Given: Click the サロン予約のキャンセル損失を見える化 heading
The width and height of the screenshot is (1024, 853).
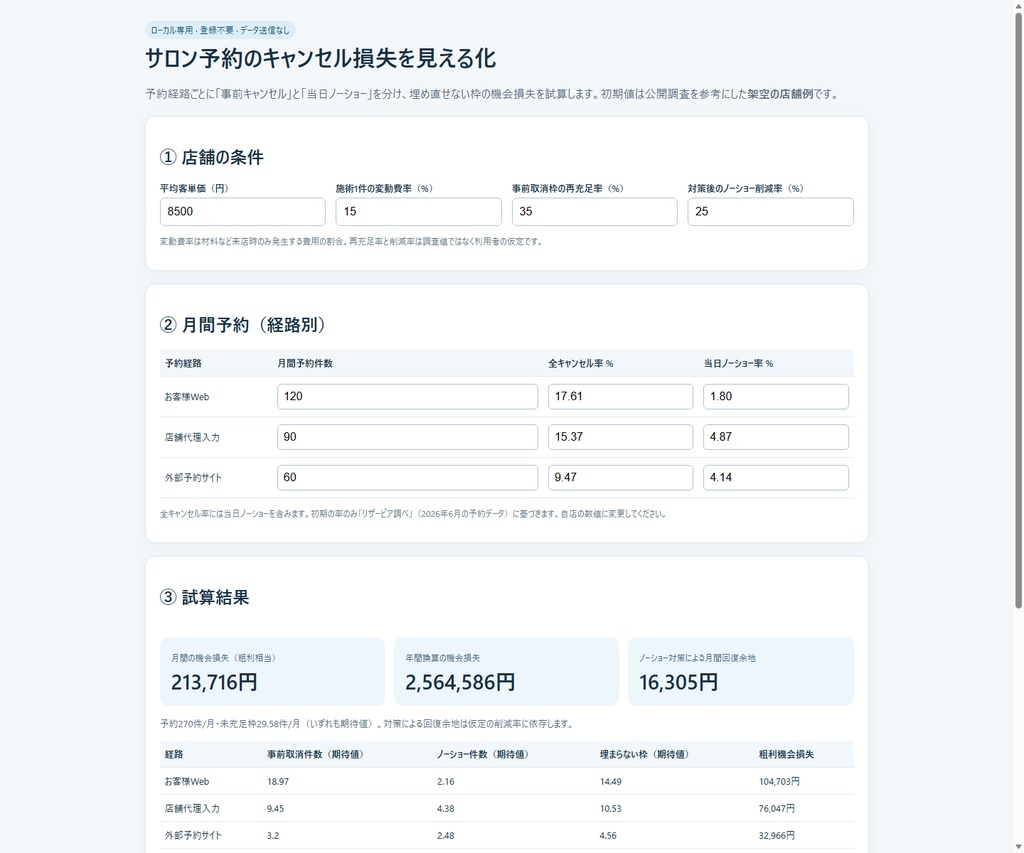Looking at the screenshot, I should click(x=320, y=59).
